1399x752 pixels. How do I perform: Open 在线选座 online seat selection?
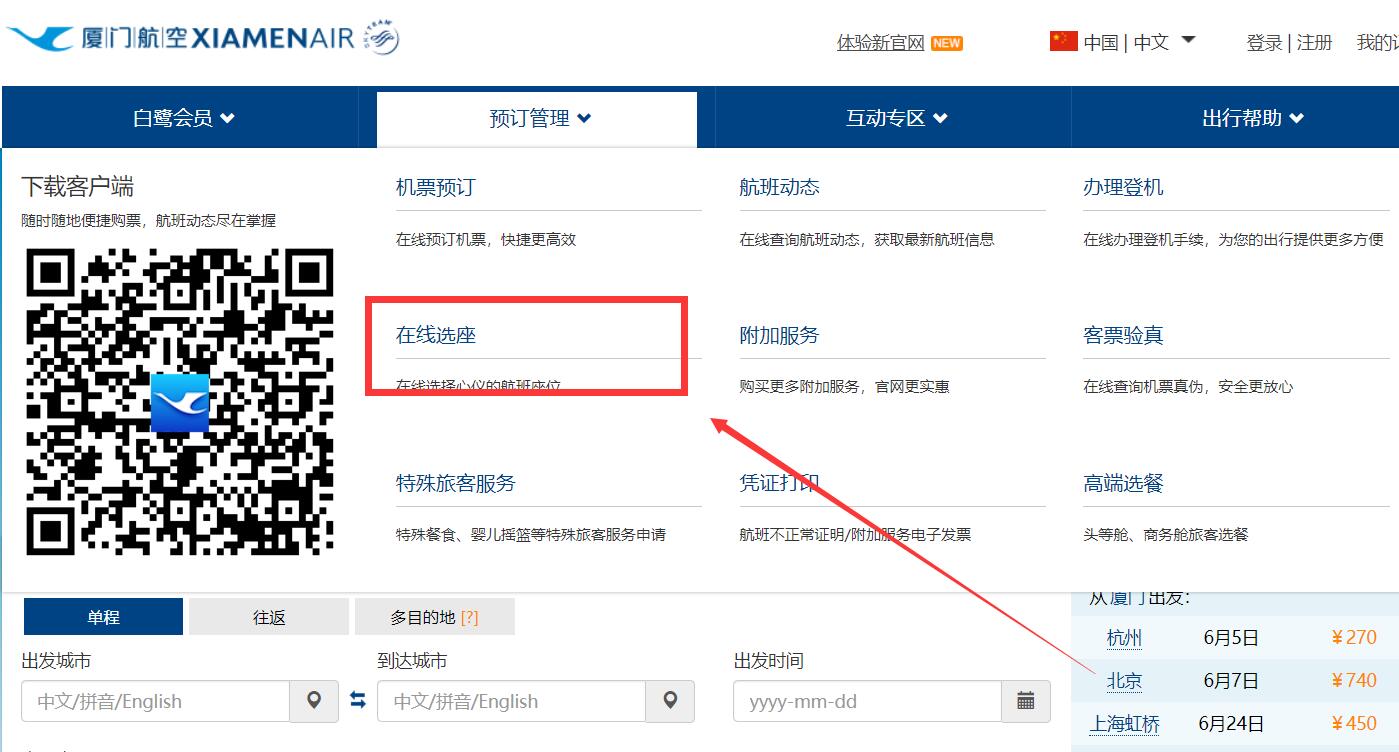click(x=436, y=335)
